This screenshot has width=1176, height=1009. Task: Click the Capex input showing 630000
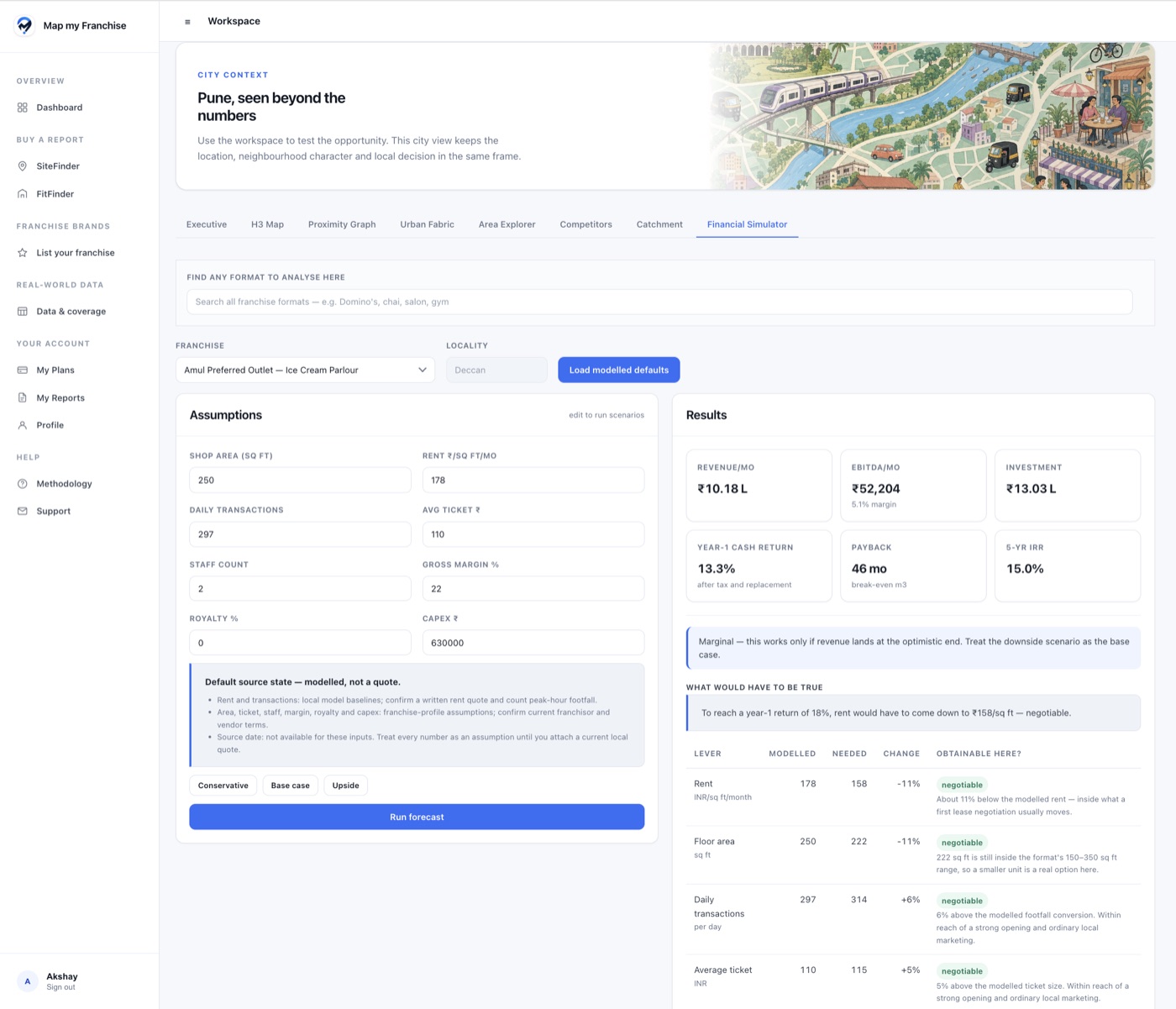(533, 643)
